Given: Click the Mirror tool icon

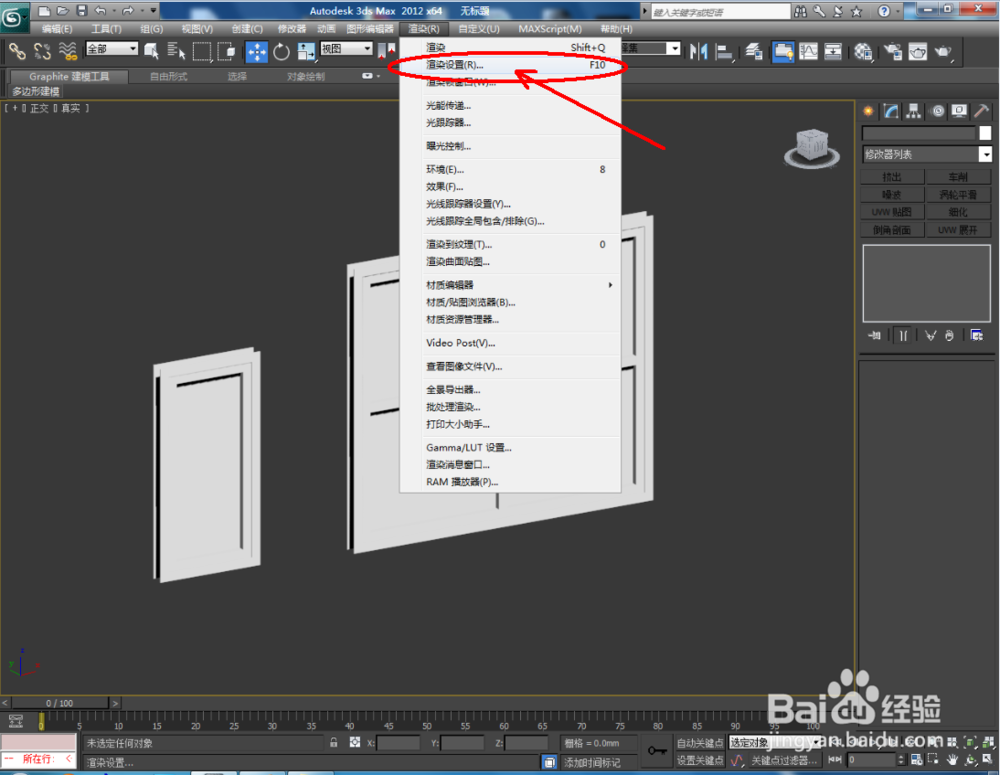Looking at the screenshot, I should click(x=699, y=52).
